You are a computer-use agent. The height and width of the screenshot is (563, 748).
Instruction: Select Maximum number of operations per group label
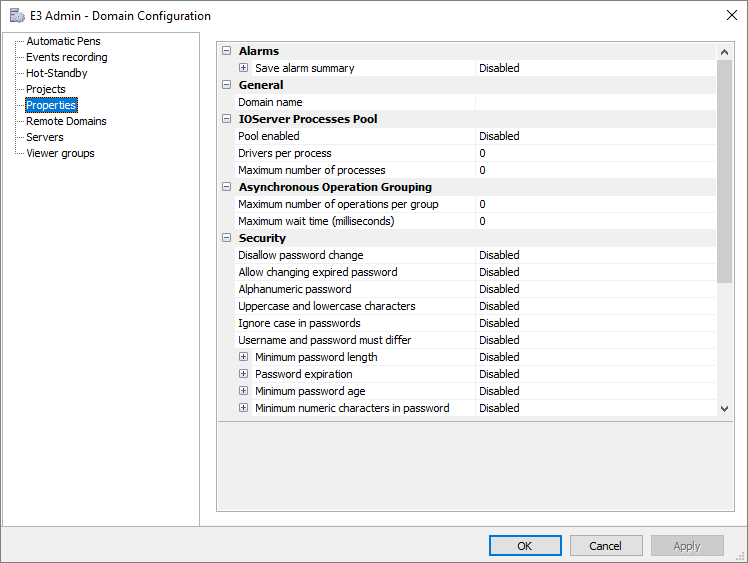click(x=338, y=204)
